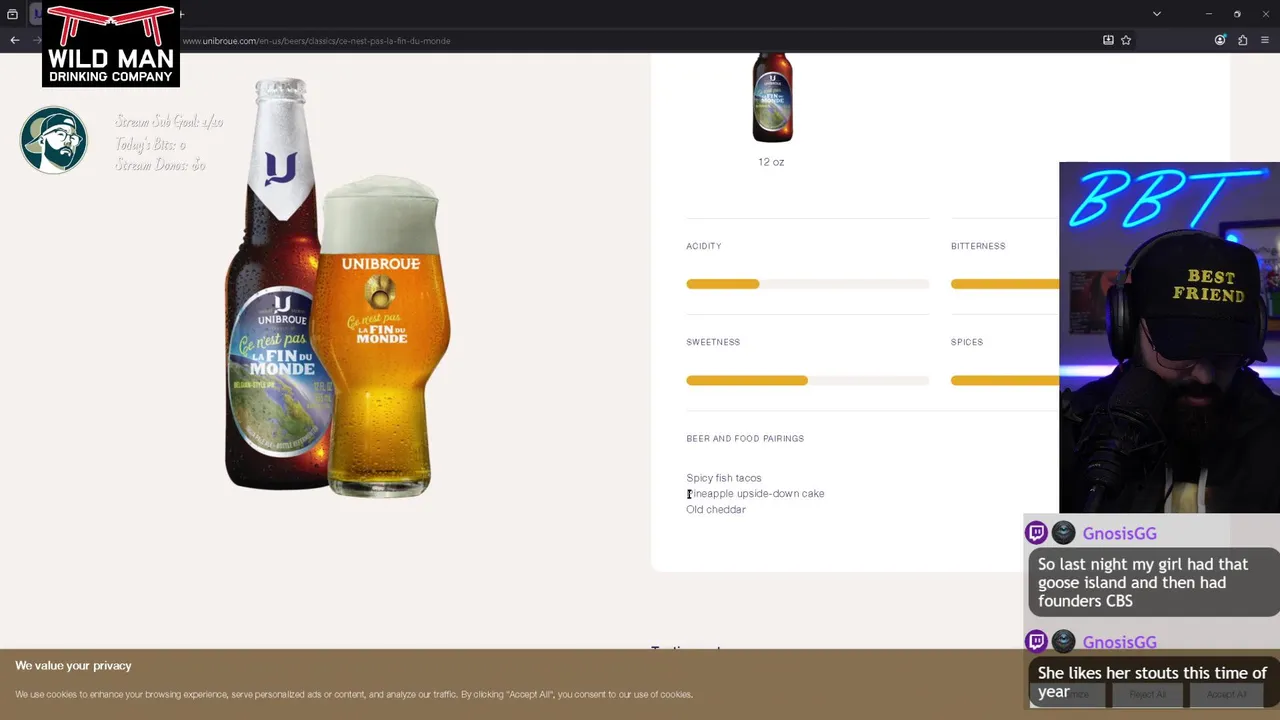1280x720 pixels.
Task: Click the 12 oz label
Action: pos(771,162)
